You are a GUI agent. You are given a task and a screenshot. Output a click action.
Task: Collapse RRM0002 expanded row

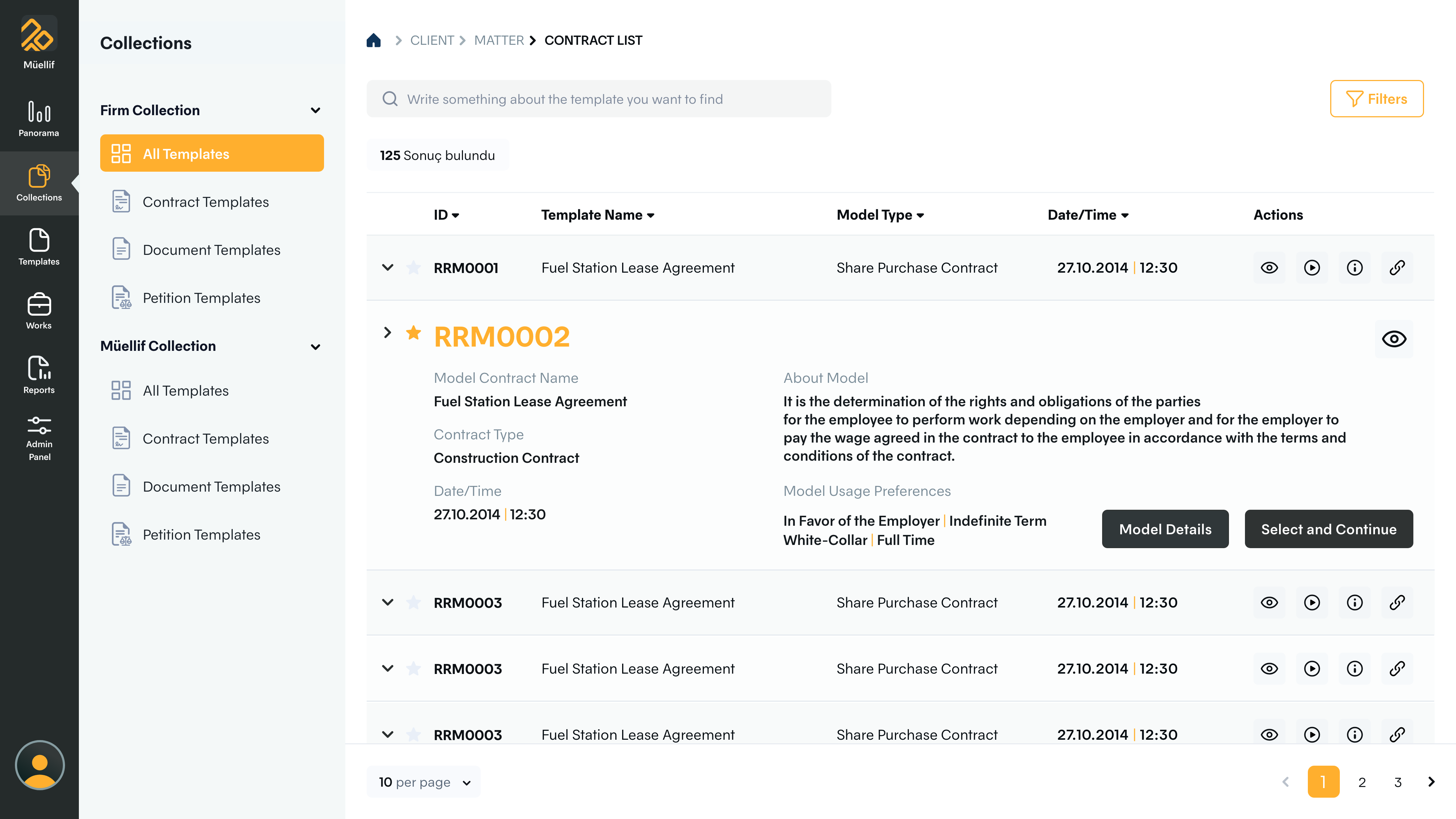(x=388, y=332)
